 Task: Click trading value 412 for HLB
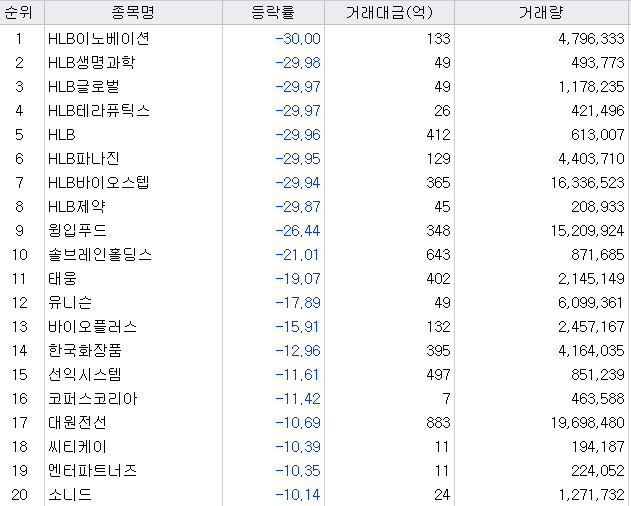(x=438, y=135)
